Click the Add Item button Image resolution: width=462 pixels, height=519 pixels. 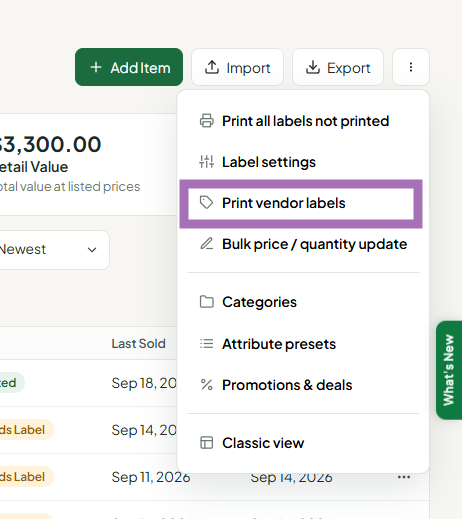129,67
